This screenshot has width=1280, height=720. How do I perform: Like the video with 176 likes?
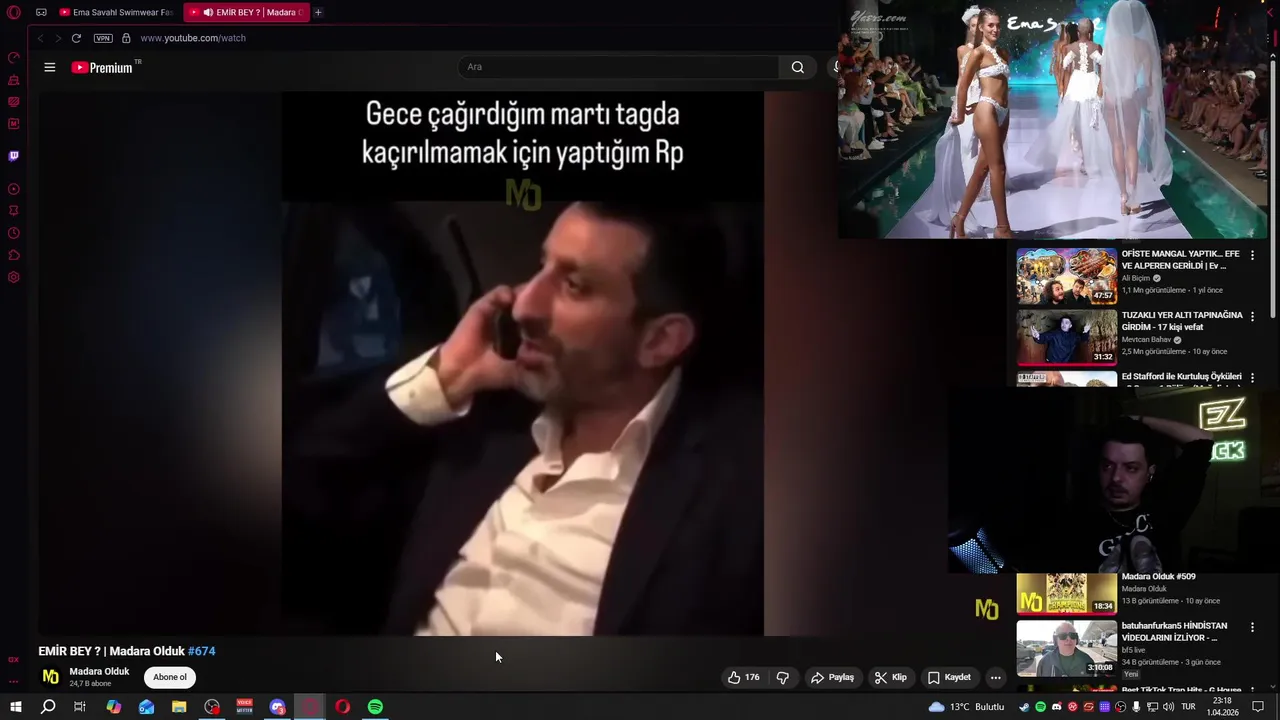click(x=743, y=677)
